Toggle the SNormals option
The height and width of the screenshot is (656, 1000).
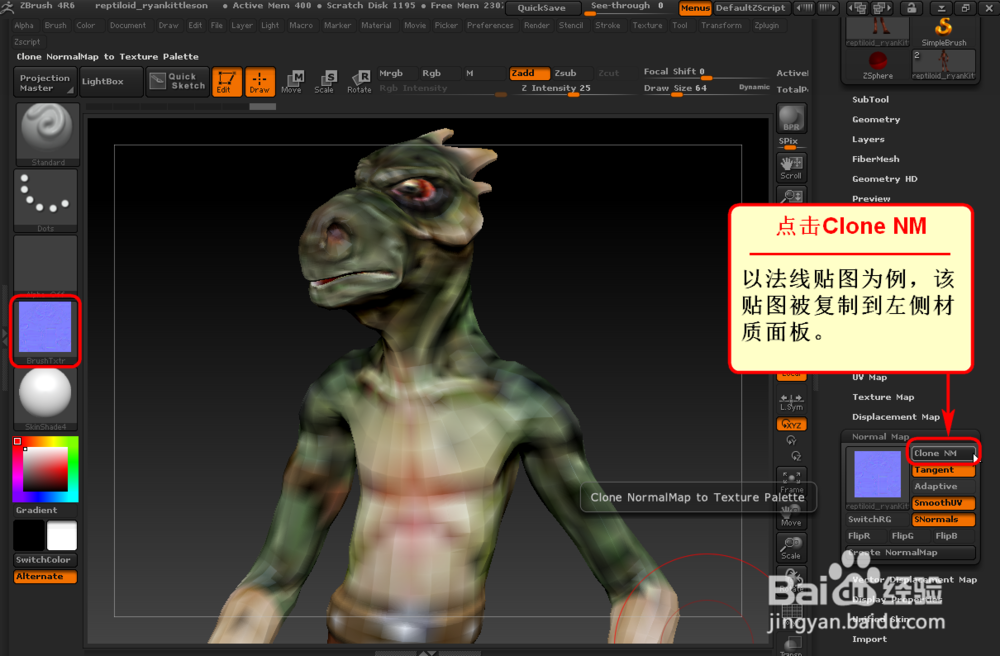point(943,520)
